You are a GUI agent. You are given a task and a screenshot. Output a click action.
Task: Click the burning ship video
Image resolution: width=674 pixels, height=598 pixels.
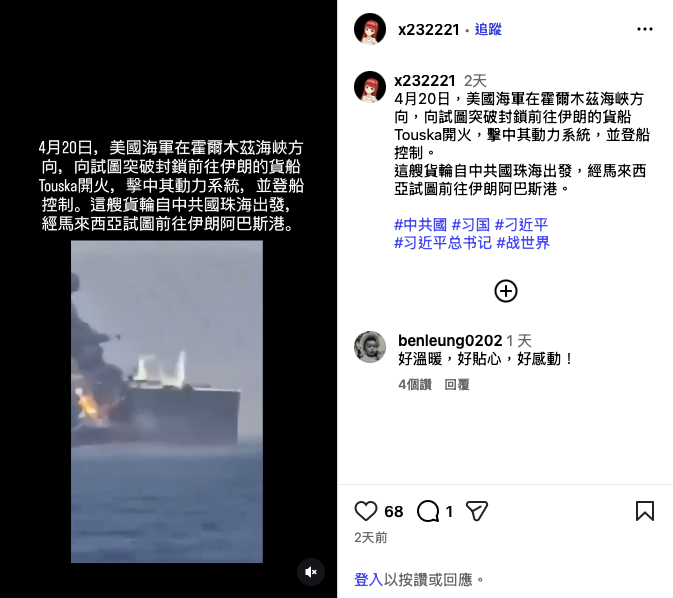(x=167, y=402)
